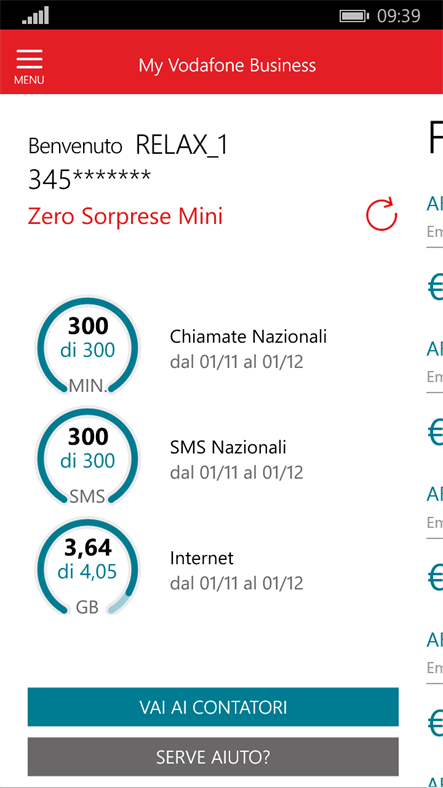
Task: Tap the red refresh circular arrow icon
Action: point(381,215)
